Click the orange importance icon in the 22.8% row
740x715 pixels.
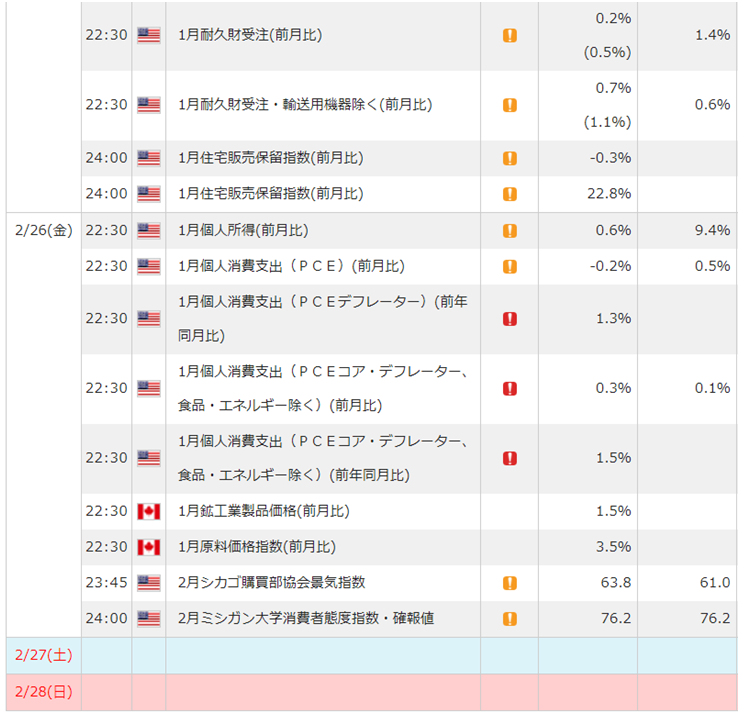[x=510, y=194]
